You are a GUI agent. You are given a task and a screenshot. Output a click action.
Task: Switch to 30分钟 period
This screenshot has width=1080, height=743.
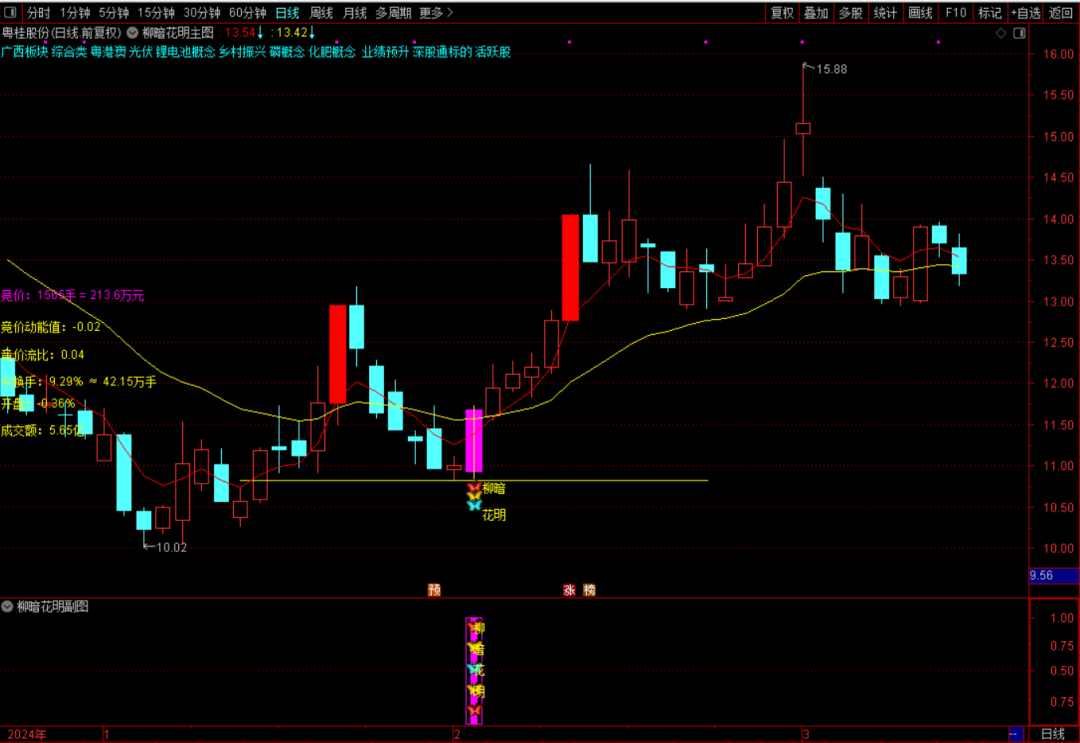tap(202, 13)
